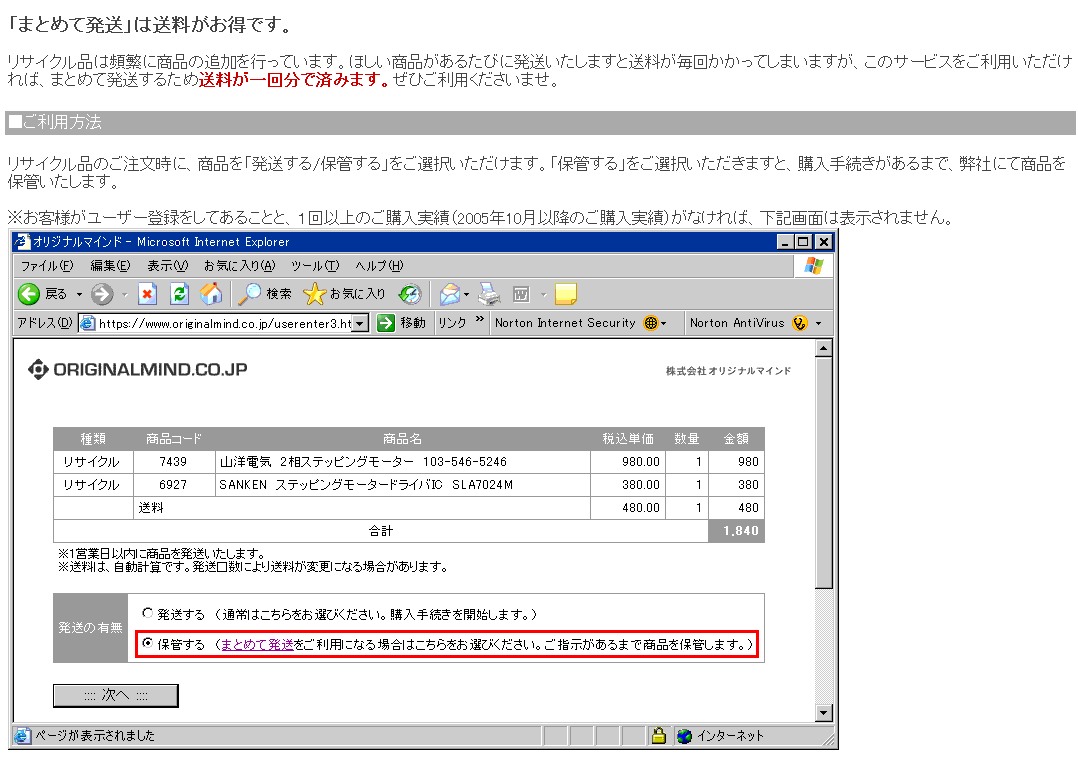Click the IE icon in the title bar
The width and height of the screenshot is (1078, 762).
pos(22,241)
